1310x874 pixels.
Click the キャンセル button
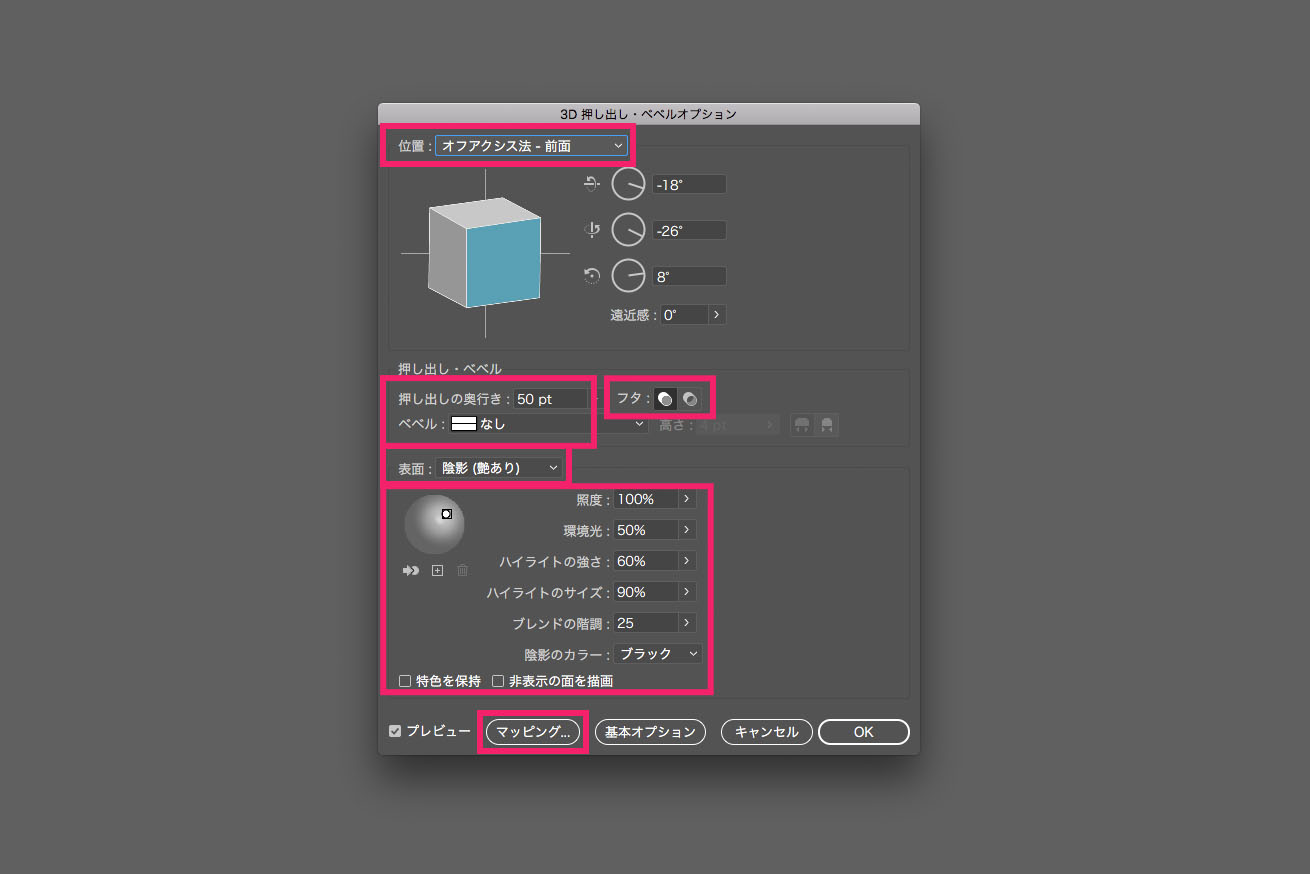pos(767,732)
